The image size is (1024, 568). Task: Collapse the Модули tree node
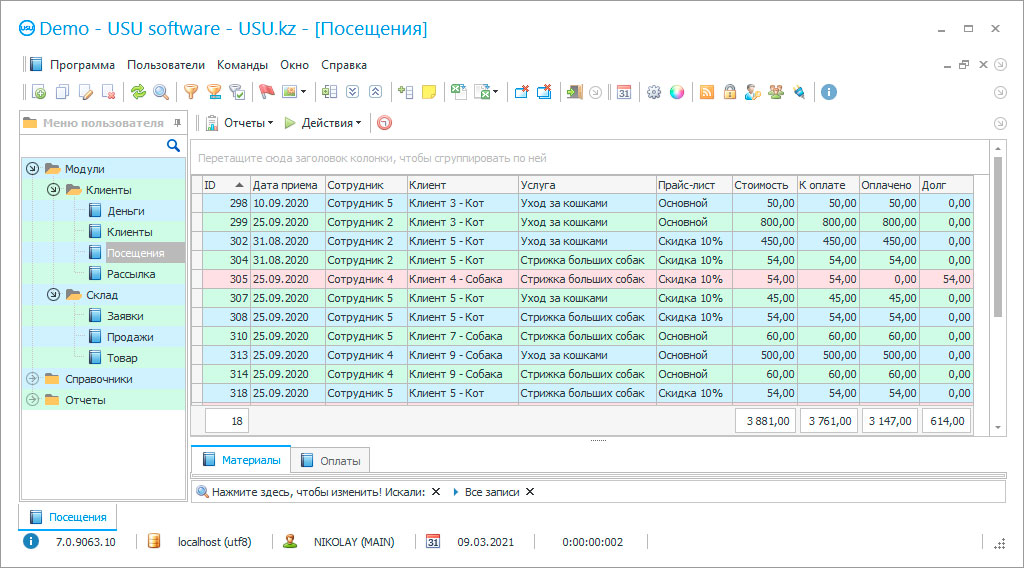33,168
